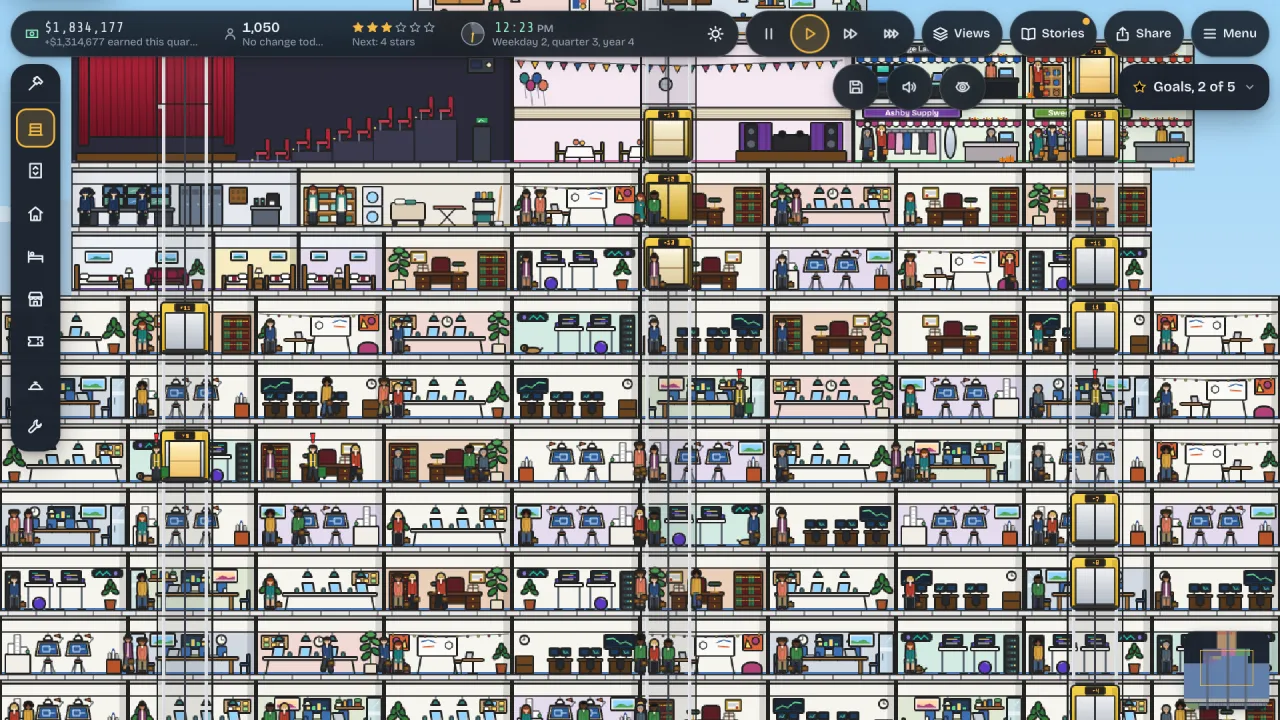Open the home apartments category

pyautogui.click(x=35, y=214)
